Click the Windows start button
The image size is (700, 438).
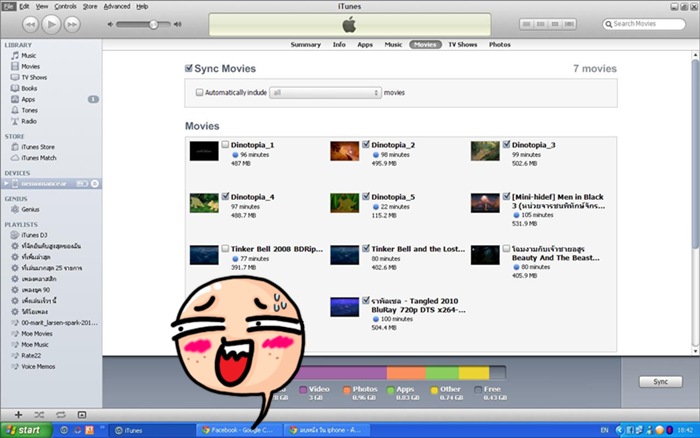click(26, 430)
